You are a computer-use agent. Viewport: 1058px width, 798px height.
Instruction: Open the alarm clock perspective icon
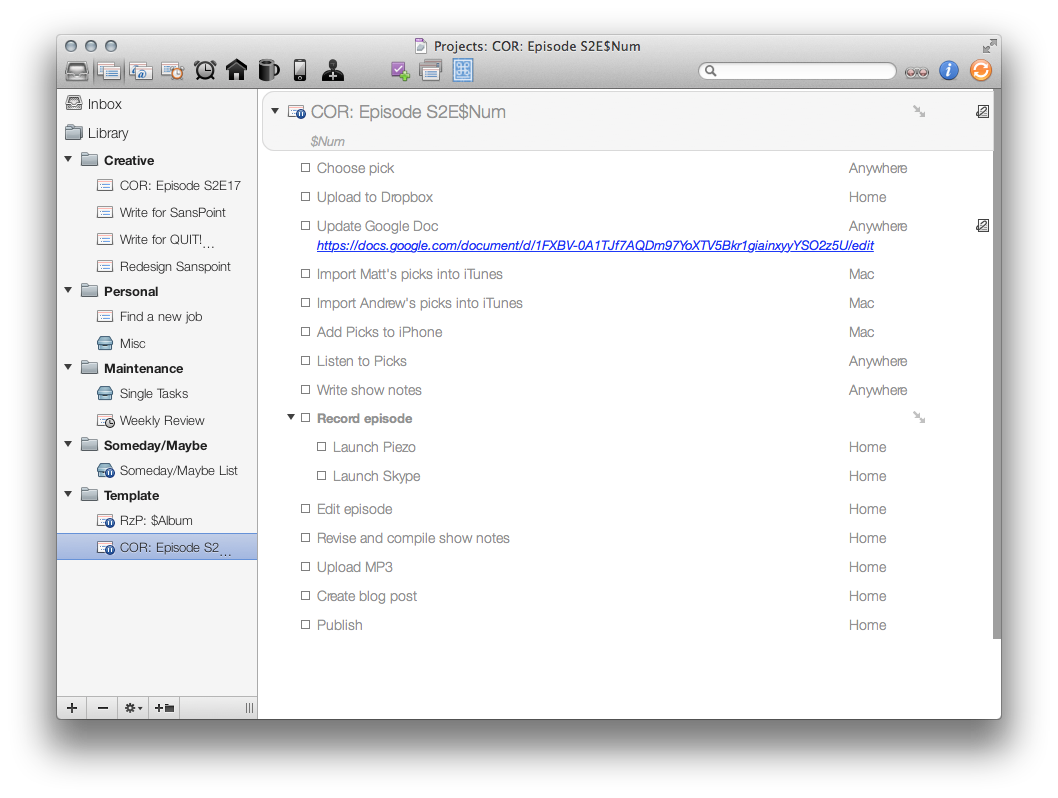[205, 70]
